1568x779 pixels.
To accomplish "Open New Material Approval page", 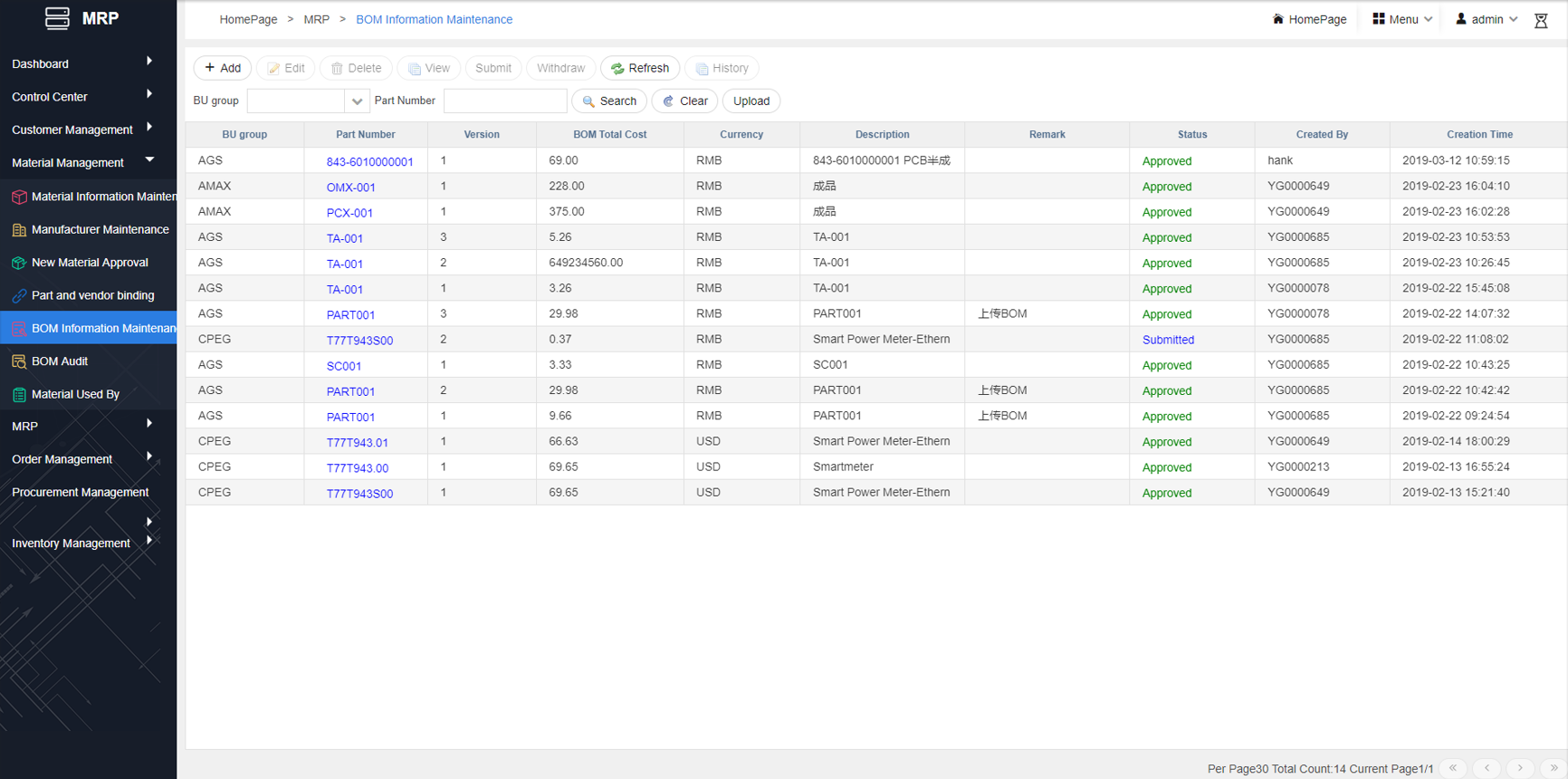I will 90,263.
